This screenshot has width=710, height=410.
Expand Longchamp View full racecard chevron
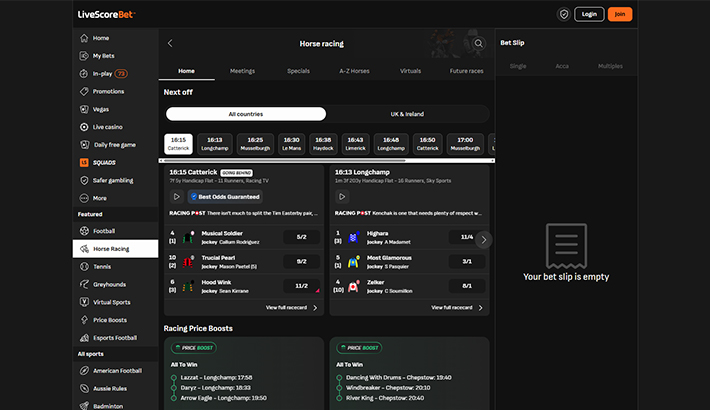click(480, 308)
